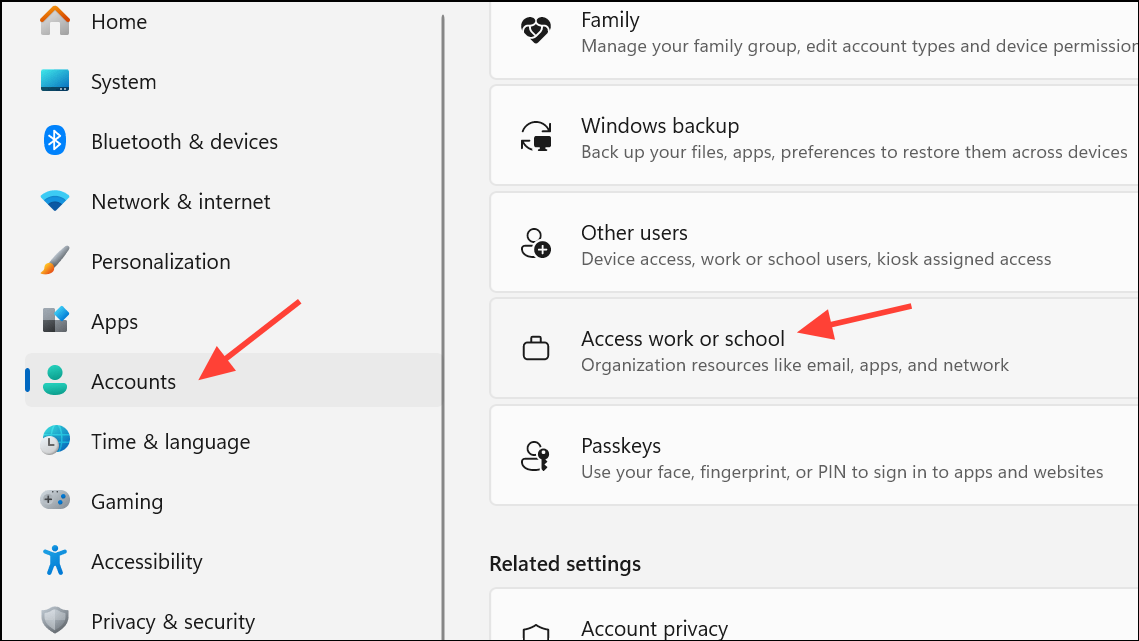Click the Home house icon
This screenshot has width=1139, height=641.
[55, 21]
